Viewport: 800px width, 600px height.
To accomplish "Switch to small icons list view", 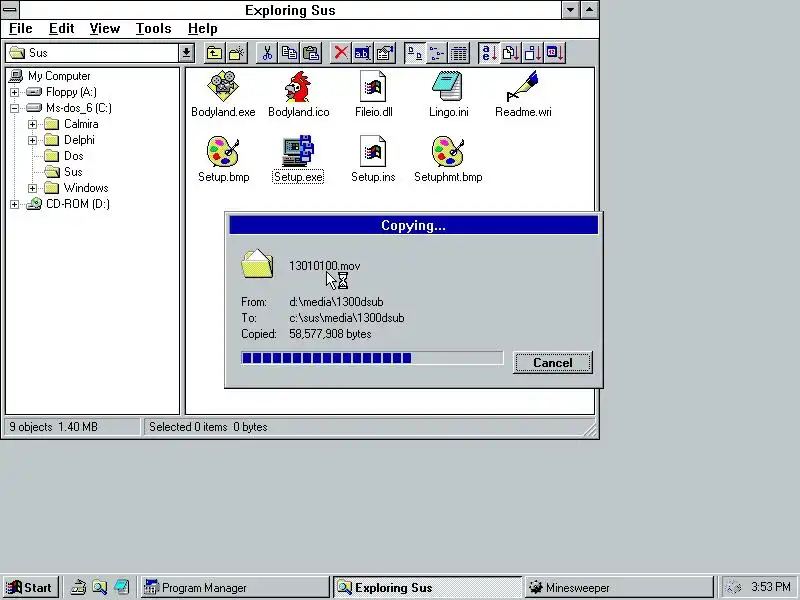I will 437,53.
